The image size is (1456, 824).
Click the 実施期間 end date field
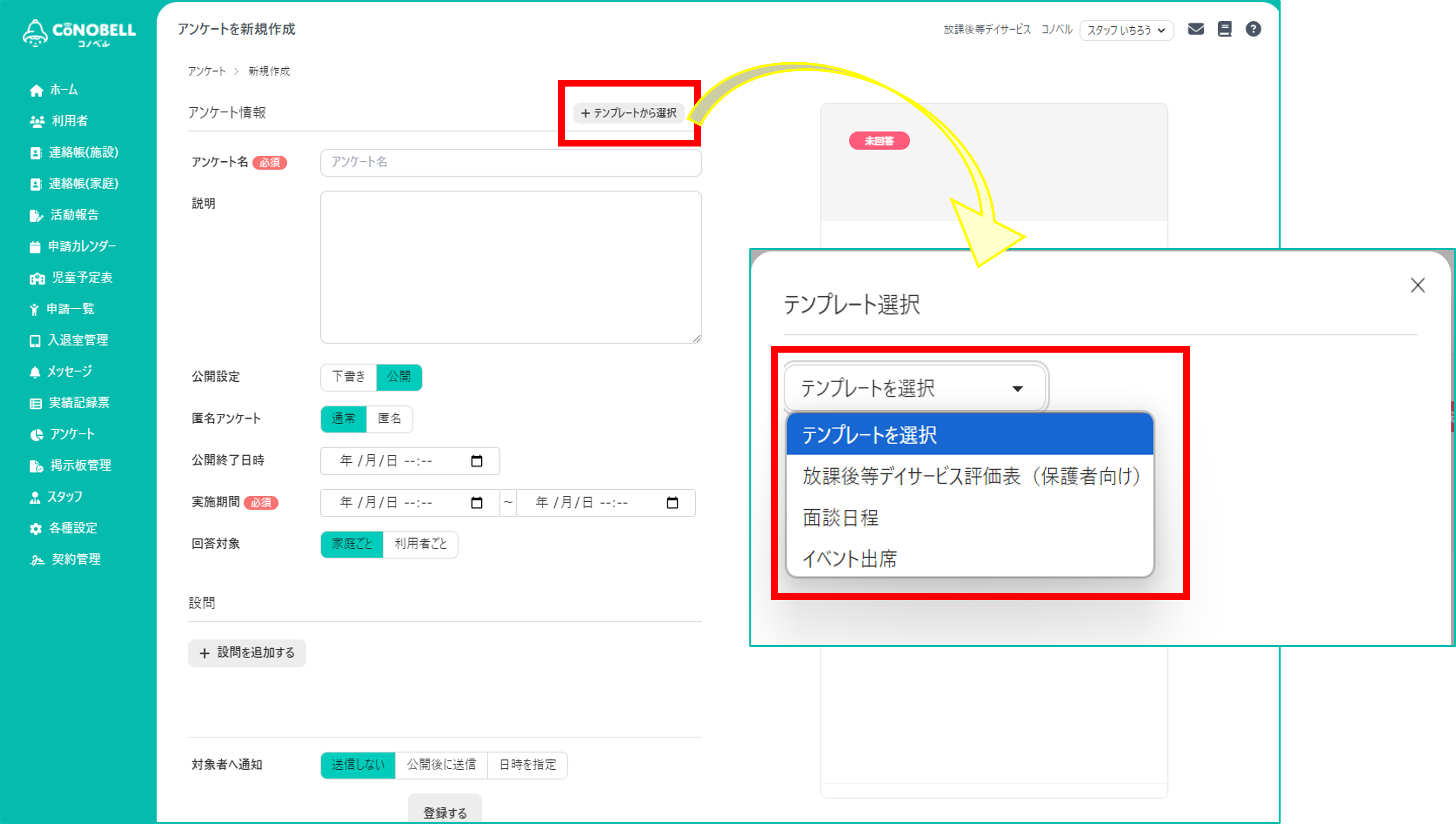pyautogui.click(x=605, y=503)
